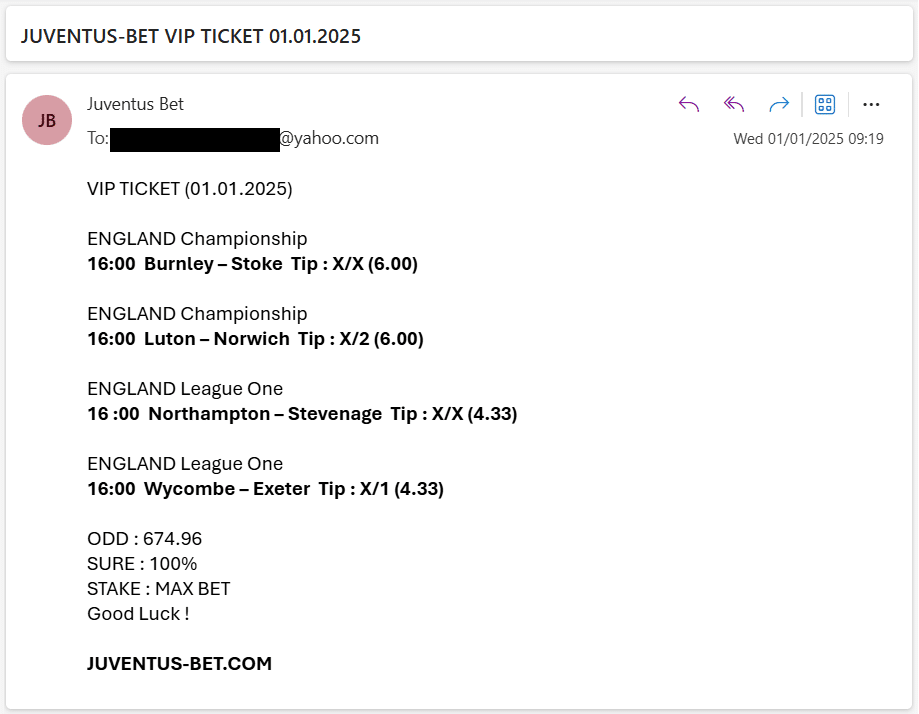
Task: Click the Wed 01/01/2025 09:19 timestamp
Action: [808, 139]
